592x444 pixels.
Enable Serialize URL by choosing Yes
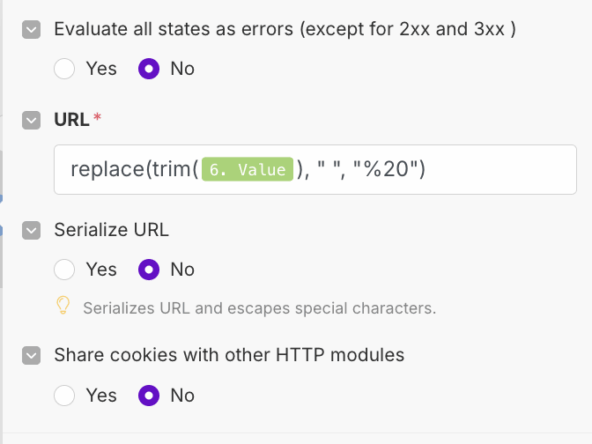tap(64, 270)
